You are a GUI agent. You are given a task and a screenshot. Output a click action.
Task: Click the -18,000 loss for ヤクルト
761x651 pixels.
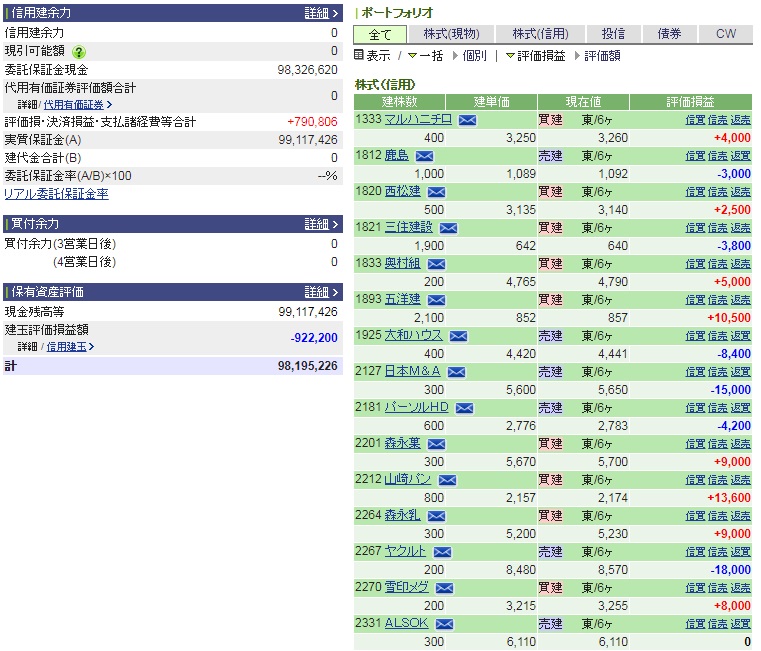[730, 569]
